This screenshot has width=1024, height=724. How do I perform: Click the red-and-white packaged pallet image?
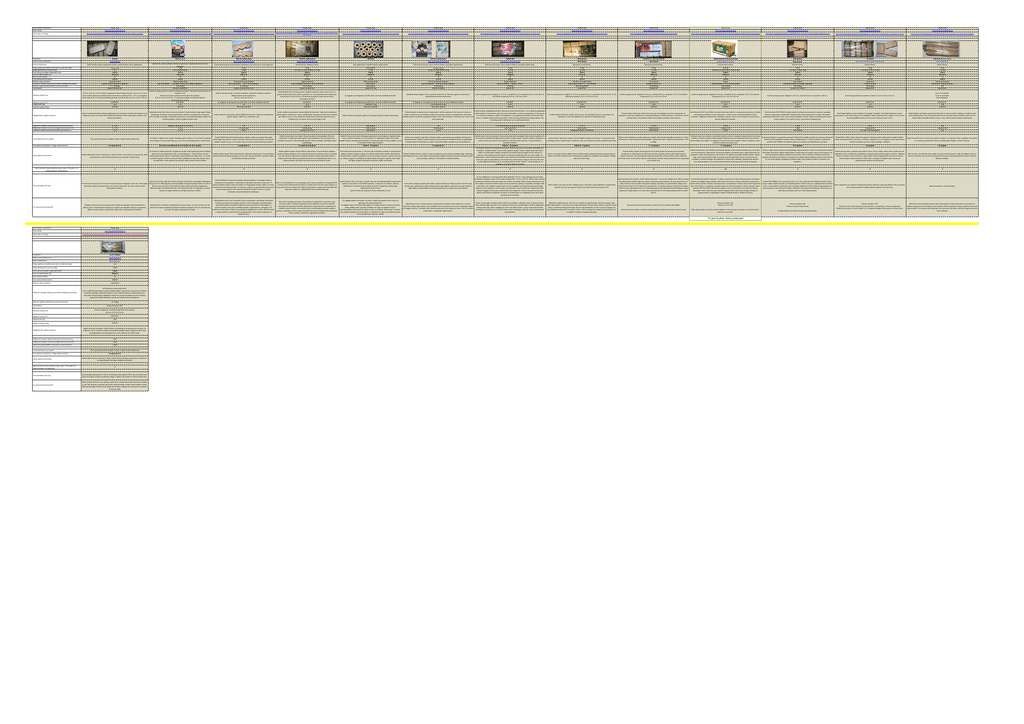click(x=653, y=48)
